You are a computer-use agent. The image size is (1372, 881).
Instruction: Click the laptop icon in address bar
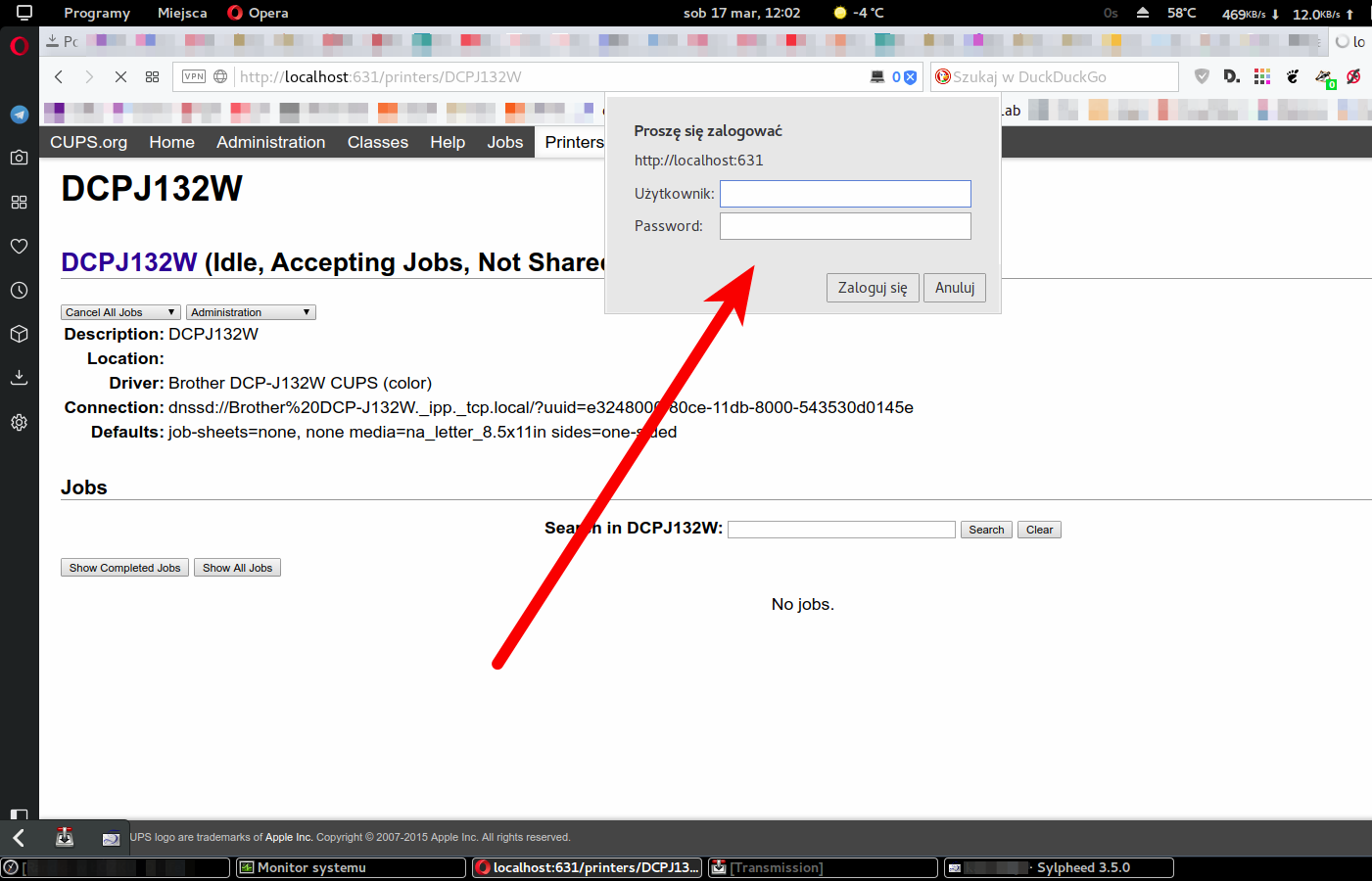(877, 76)
